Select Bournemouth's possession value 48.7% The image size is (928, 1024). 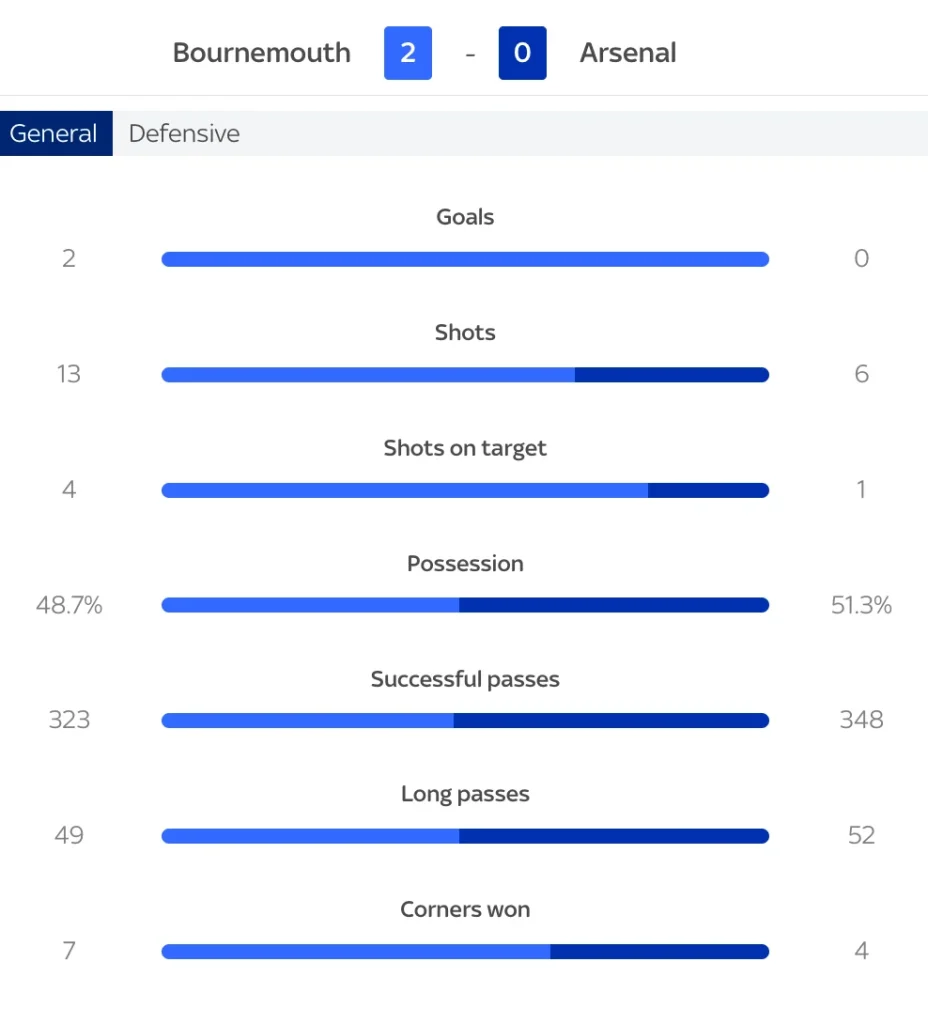pyautogui.click(x=68, y=605)
